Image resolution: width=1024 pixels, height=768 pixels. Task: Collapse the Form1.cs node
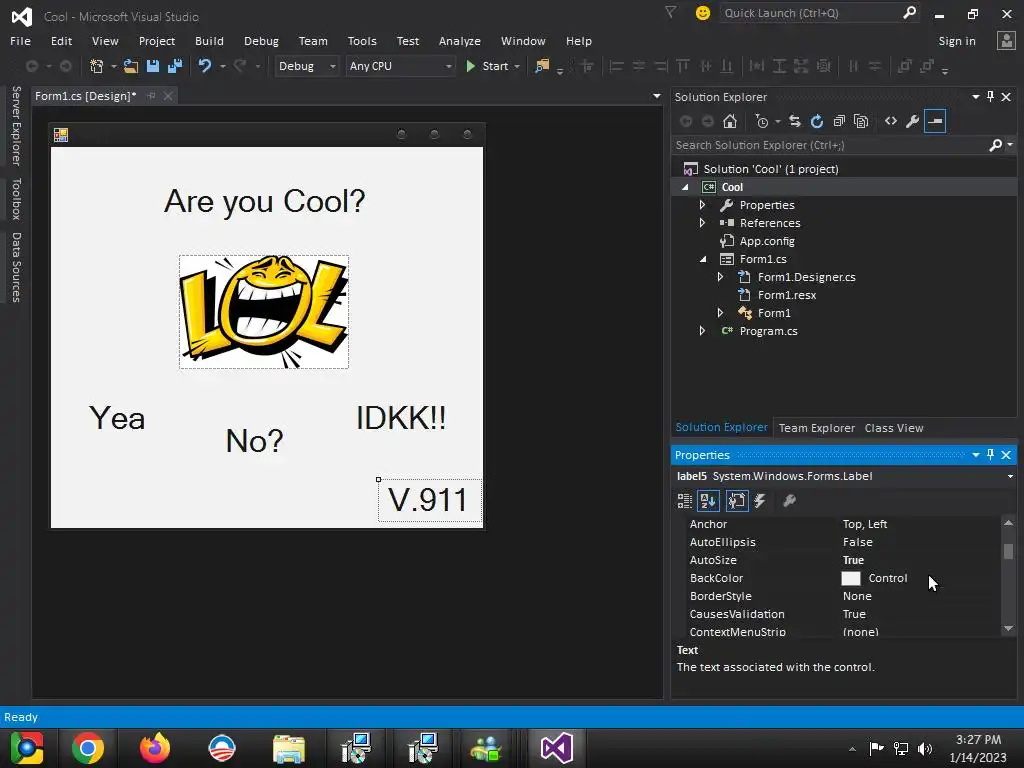(x=703, y=259)
